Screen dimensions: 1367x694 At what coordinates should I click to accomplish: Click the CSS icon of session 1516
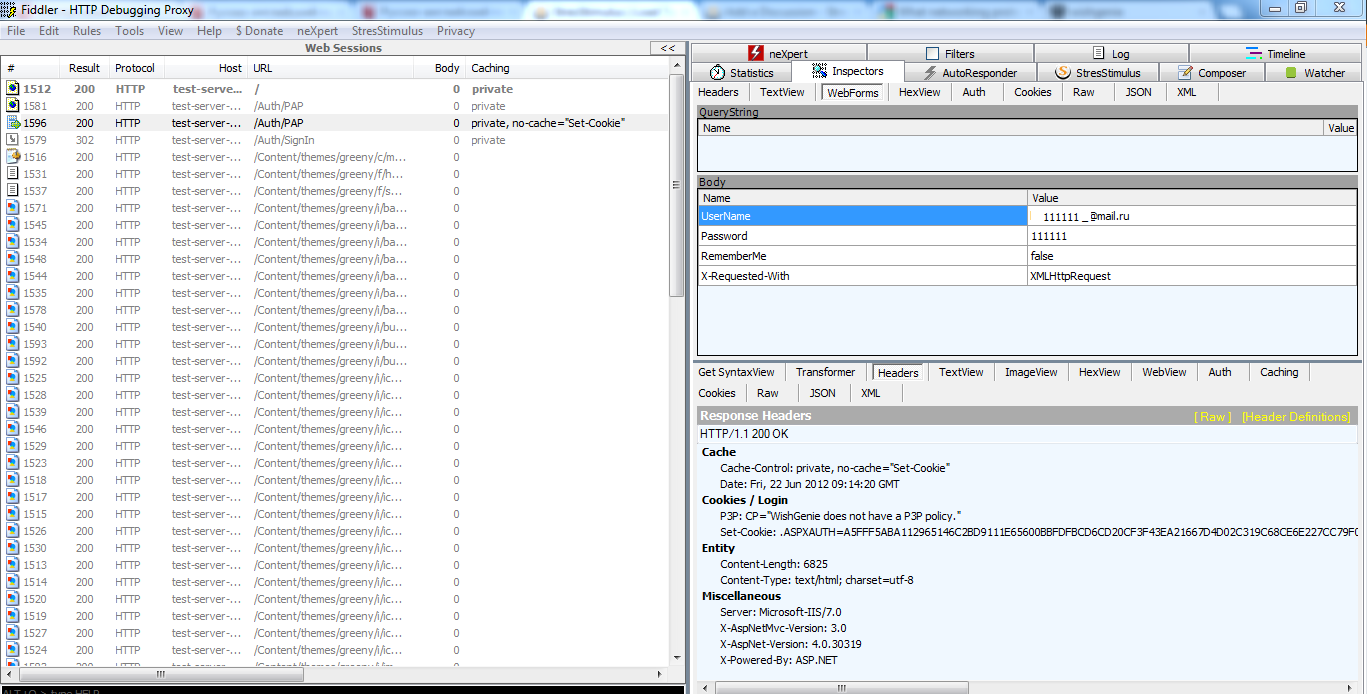13,157
